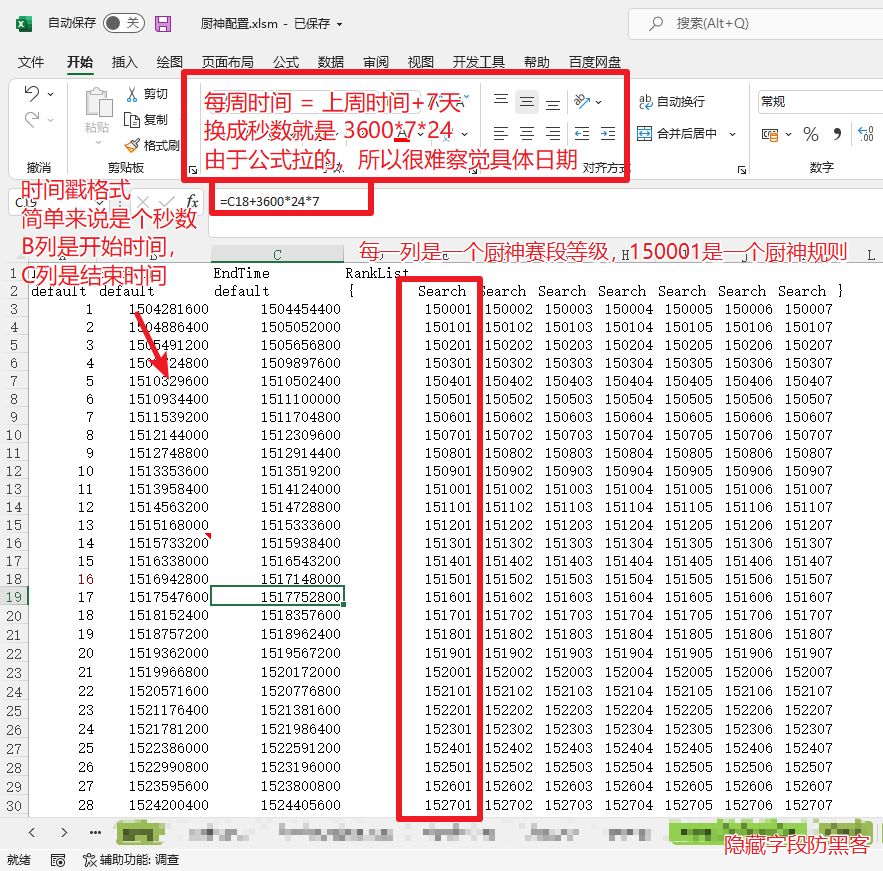Switch to the 数据 ribbon tab
Image resolution: width=883 pixels, height=871 pixels.
[331, 62]
